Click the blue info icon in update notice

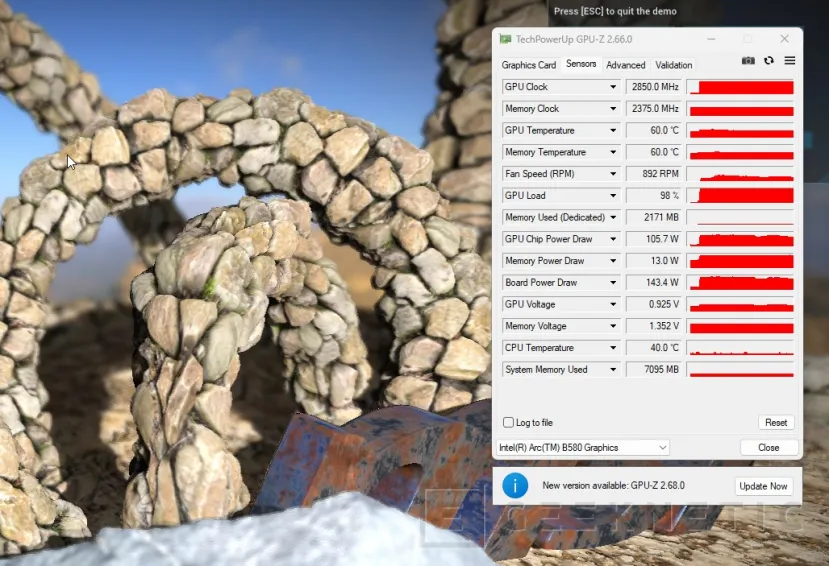tap(515, 486)
